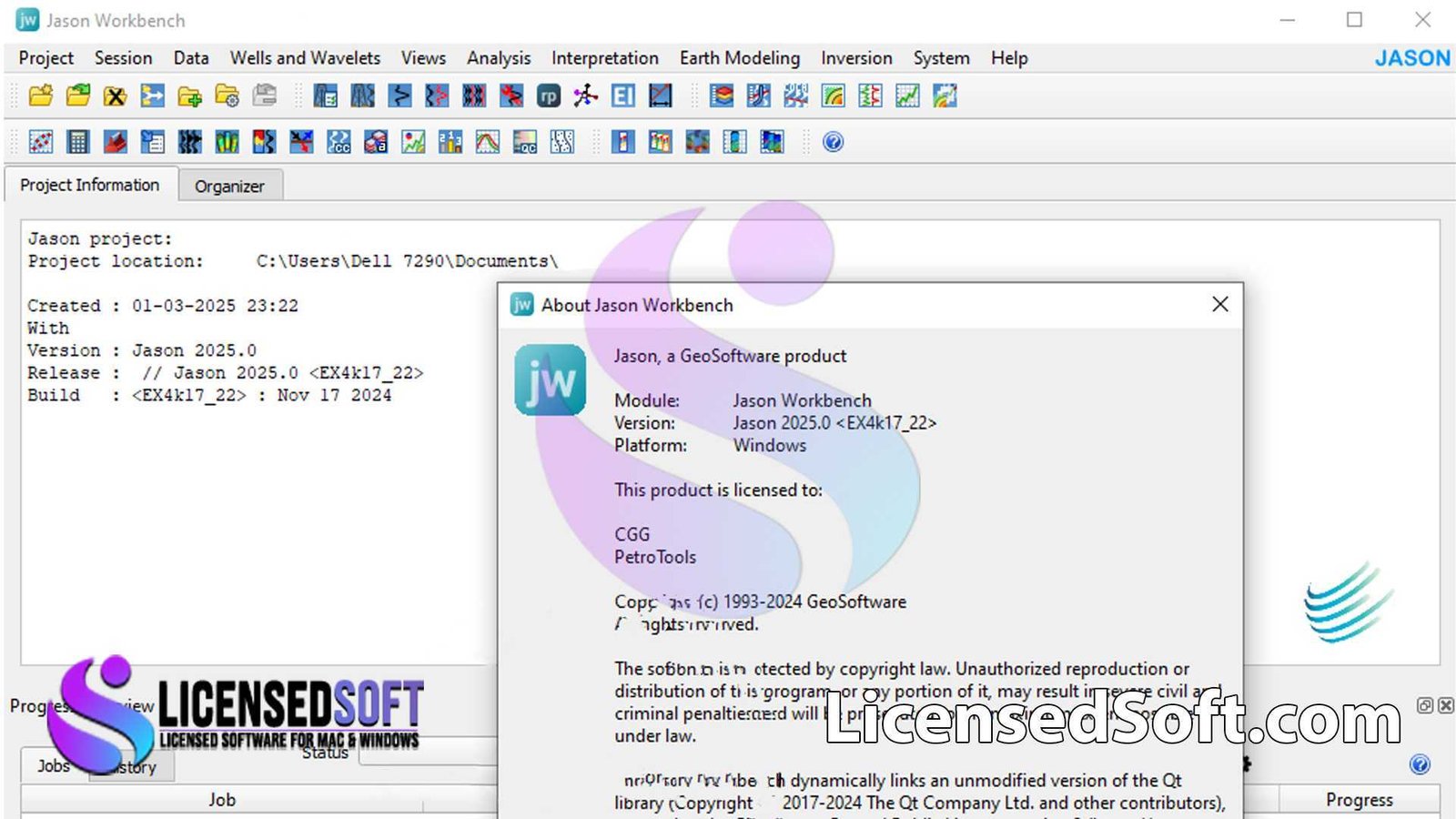Viewport: 1456px width, 819px height.
Task: Start the QC display tool
Action: click(x=524, y=142)
